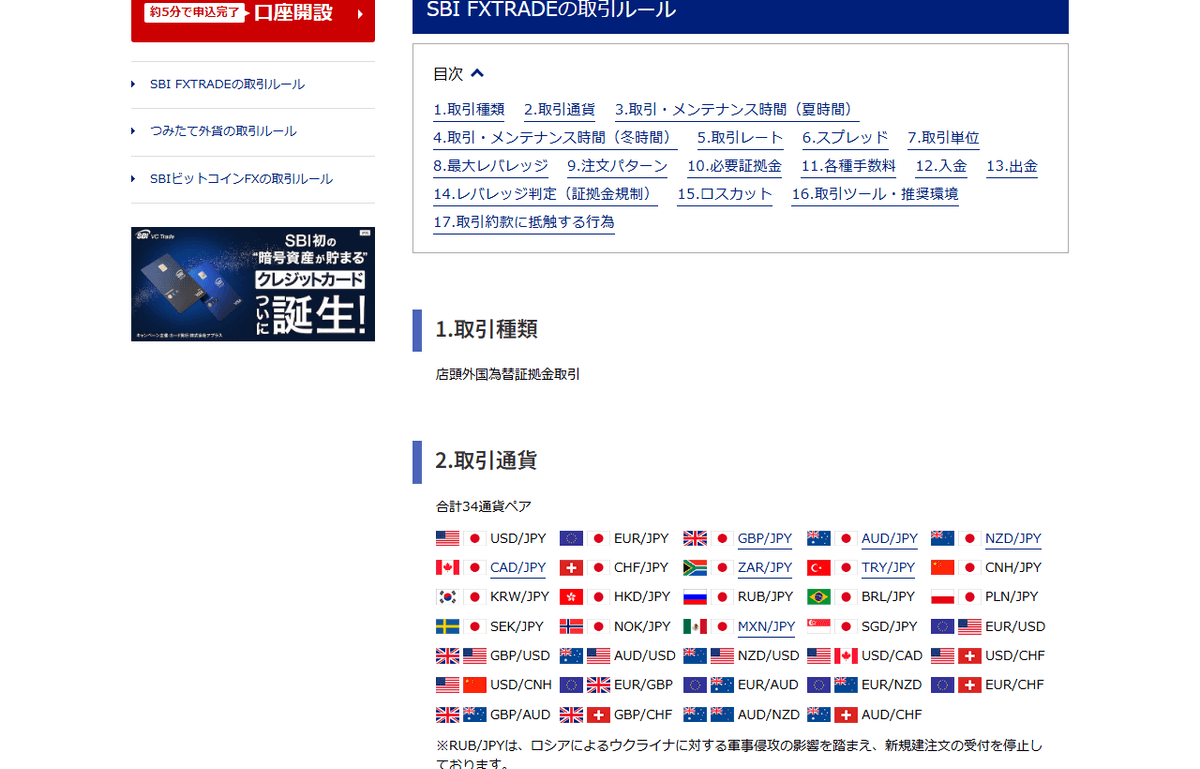This screenshot has width=1200, height=769.
Task: Jump to 5.取引レート in contents
Action: (x=740, y=138)
